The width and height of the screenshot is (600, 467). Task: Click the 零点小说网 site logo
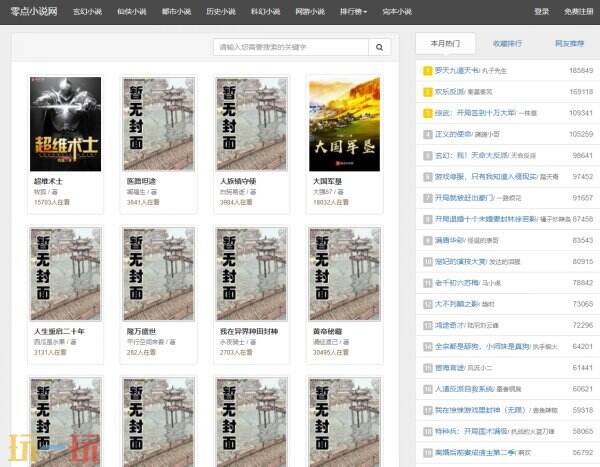point(34,11)
